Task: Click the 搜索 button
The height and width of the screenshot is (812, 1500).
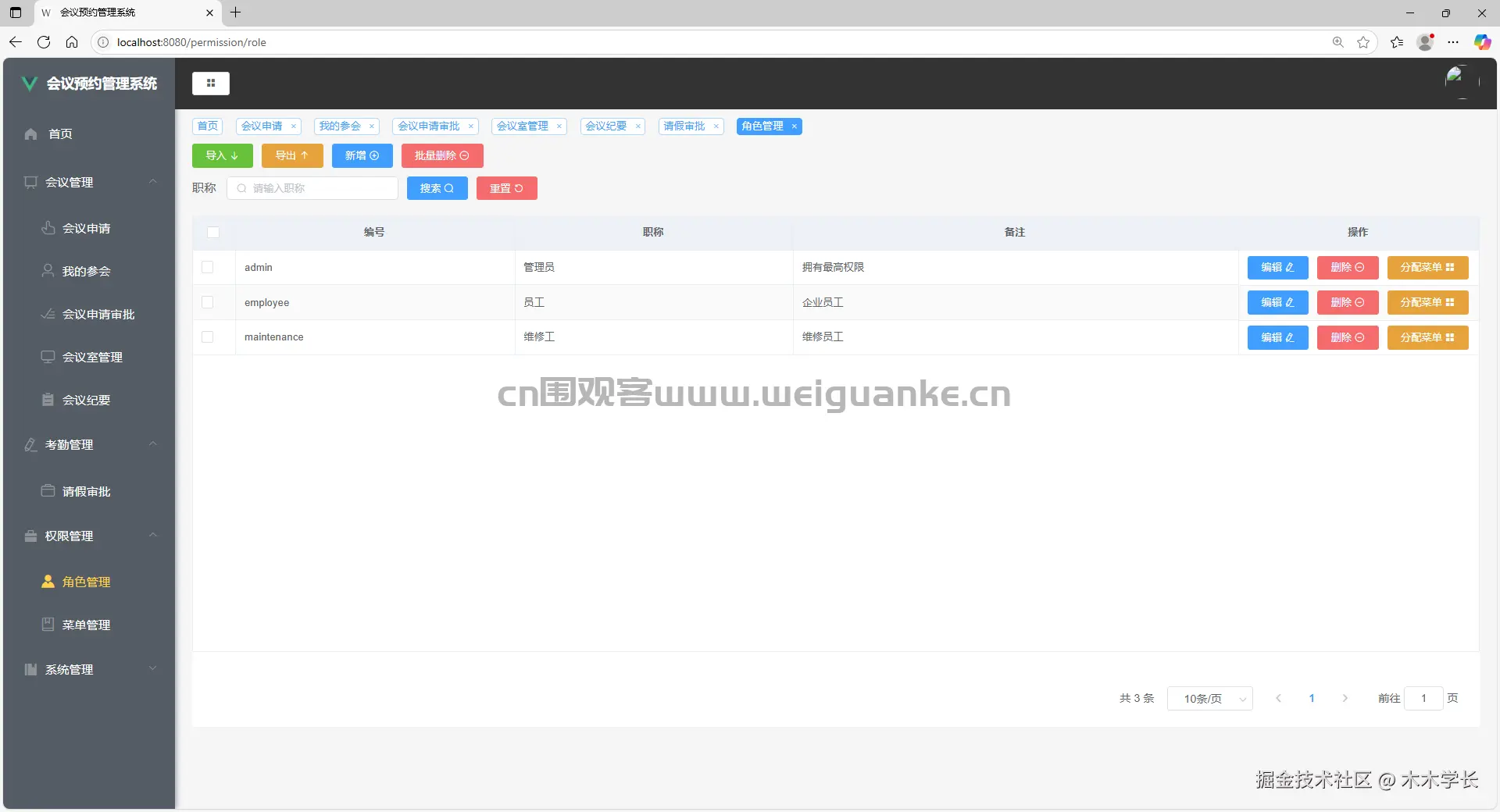Action: (x=437, y=188)
